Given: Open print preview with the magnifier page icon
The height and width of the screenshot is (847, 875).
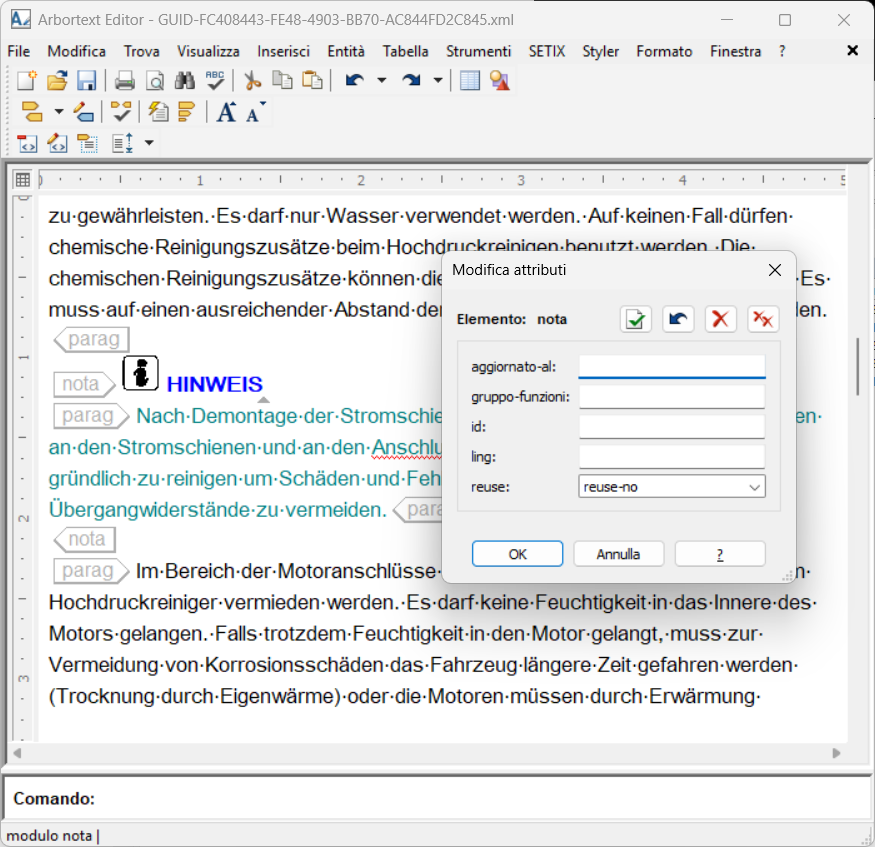Looking at the screenshot, I should click(x=155, y=81).
